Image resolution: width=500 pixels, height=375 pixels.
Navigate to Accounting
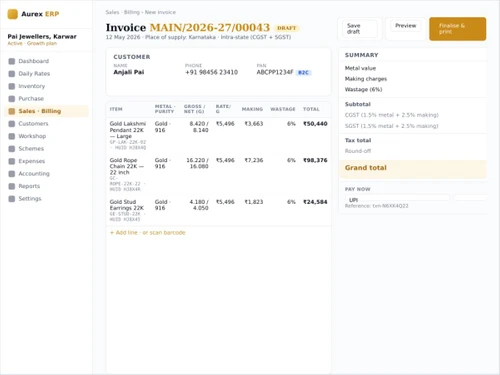pos(46,174)
